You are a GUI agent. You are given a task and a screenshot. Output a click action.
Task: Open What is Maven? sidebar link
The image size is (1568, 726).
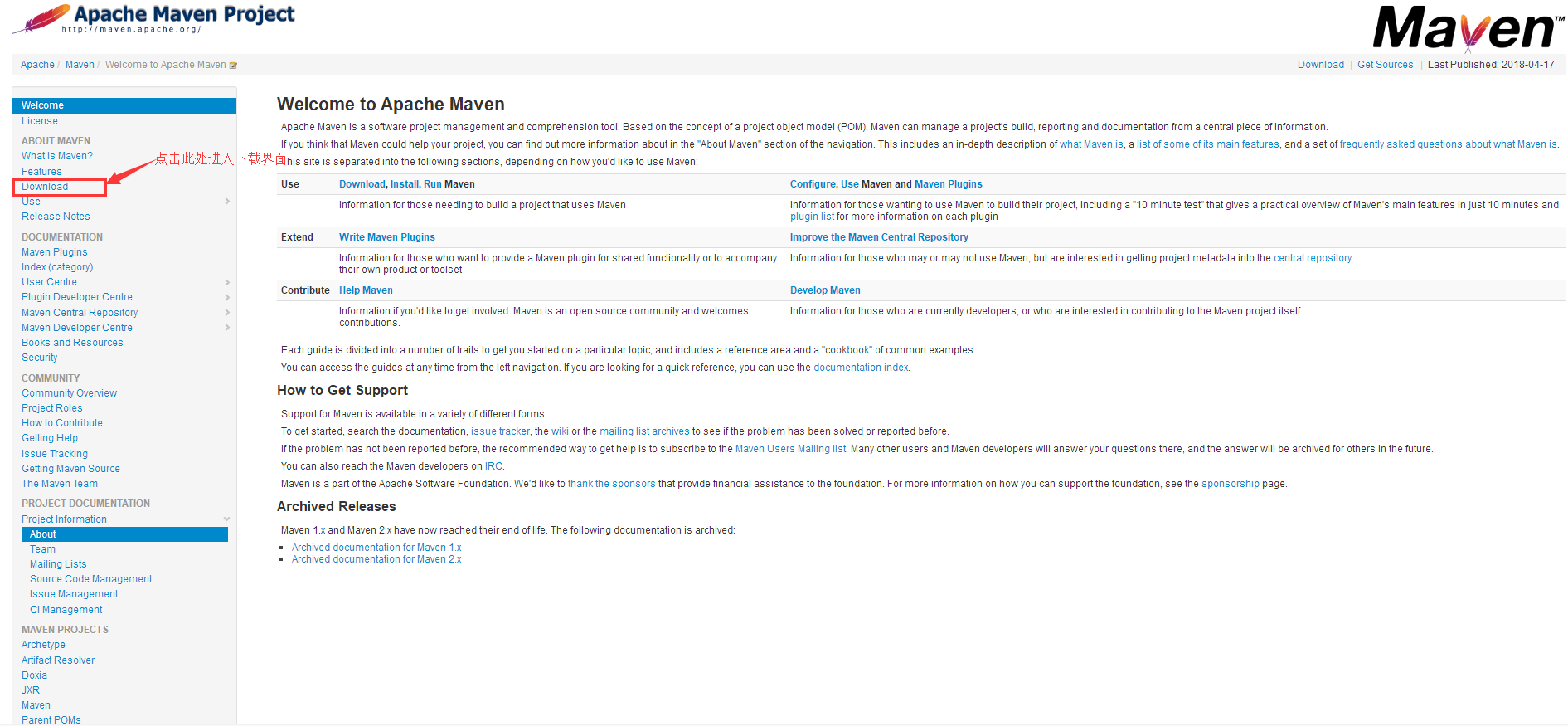click(x=57, y=156)
